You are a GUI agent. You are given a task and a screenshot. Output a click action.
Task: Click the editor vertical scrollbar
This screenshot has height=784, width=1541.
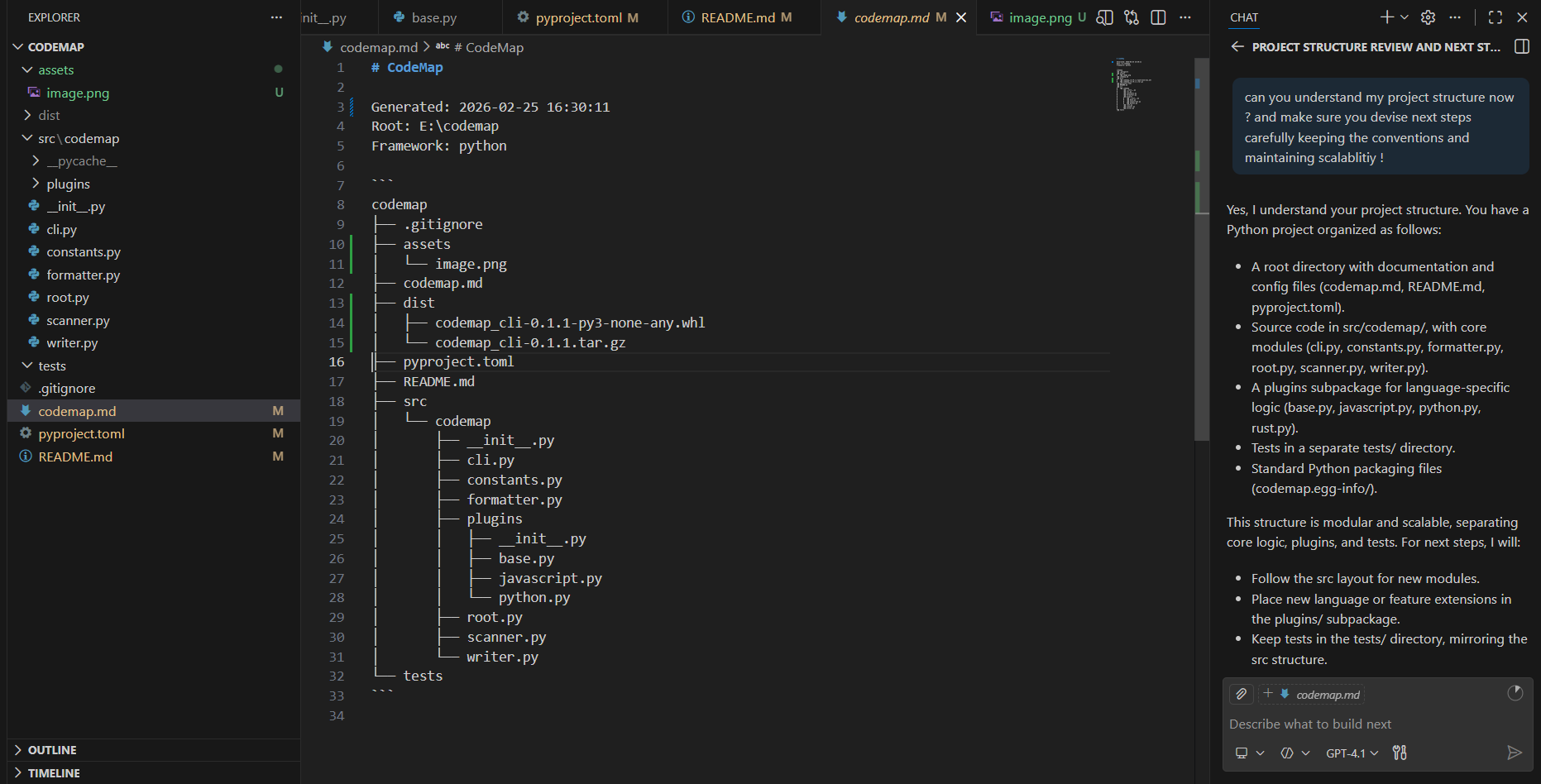tap(1202, 248)
